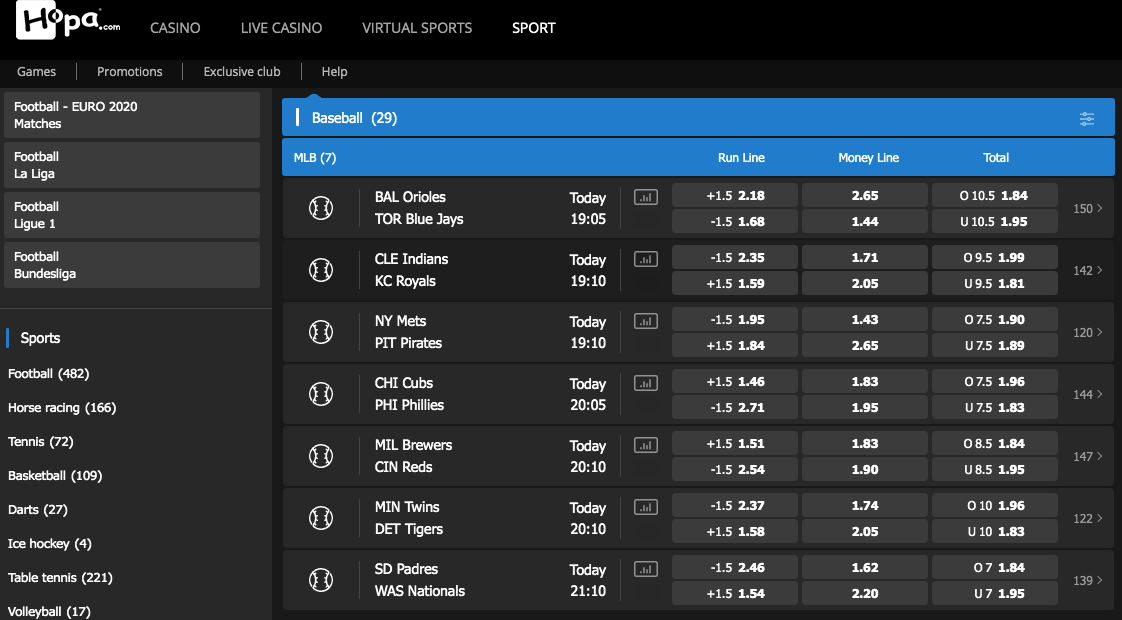
Task: Bet PHI Phillies -1.5 run line 2.71
Action: click(x=735, y=407)
